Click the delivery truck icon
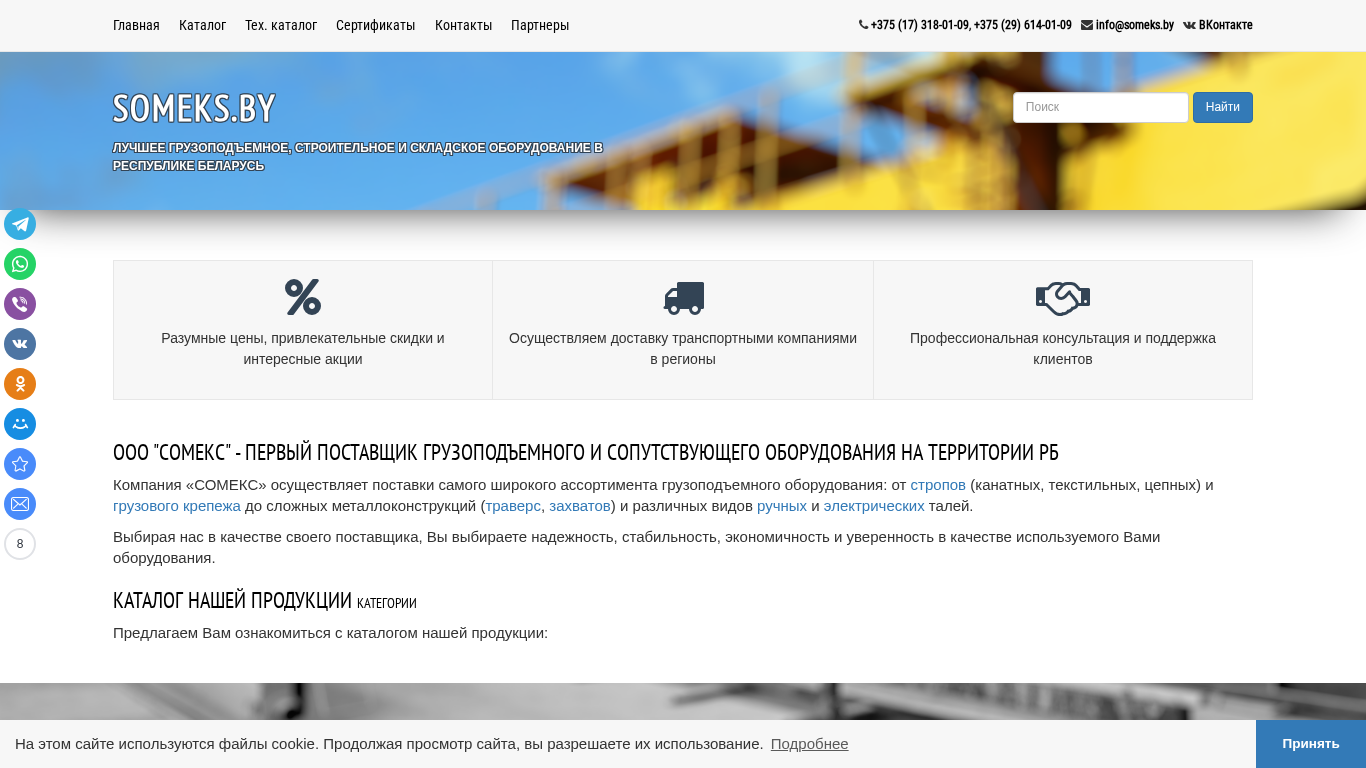This screenshot has height=768, width=1366. pyautogui.click(x=684, y=298)
